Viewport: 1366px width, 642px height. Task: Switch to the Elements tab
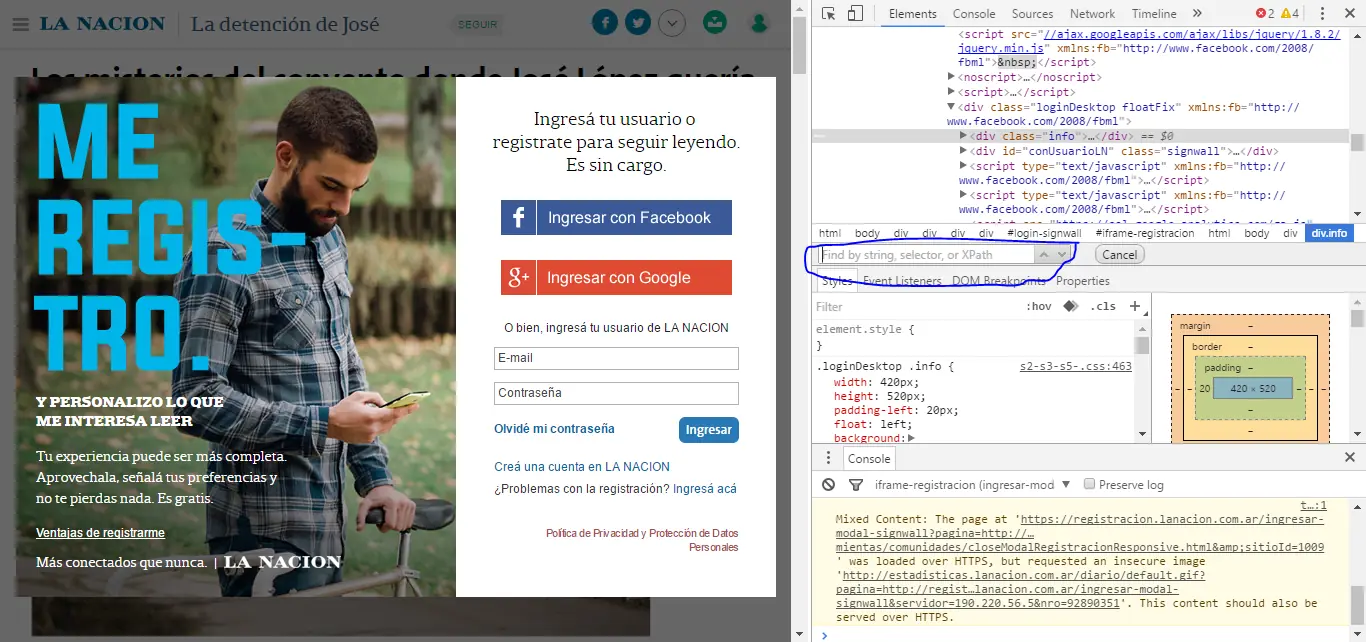912,14
